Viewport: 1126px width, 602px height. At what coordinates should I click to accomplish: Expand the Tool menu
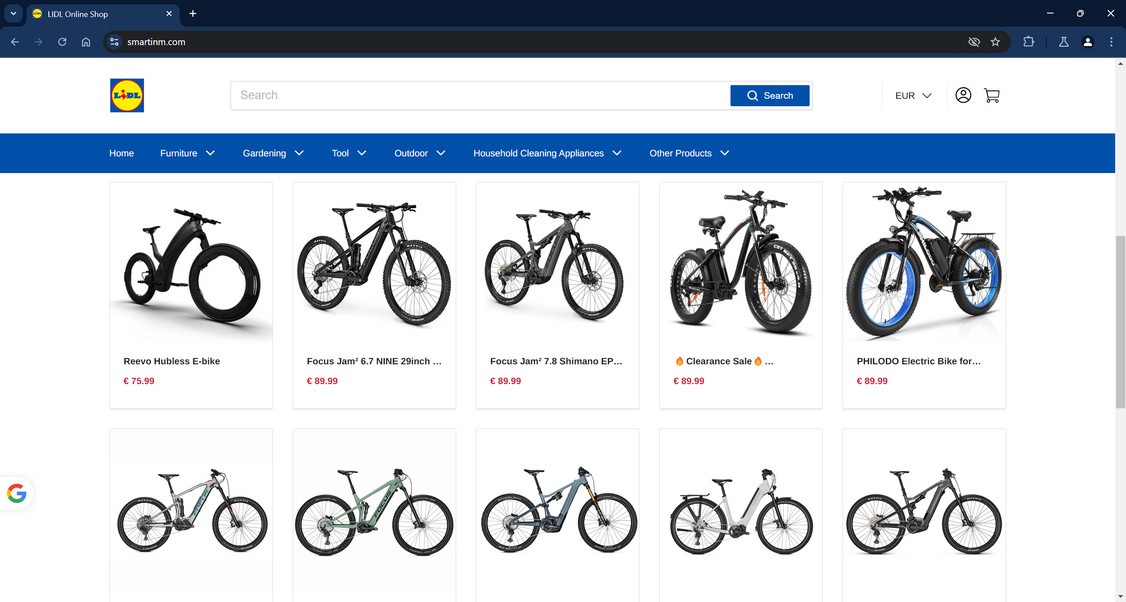click(349, 153)
